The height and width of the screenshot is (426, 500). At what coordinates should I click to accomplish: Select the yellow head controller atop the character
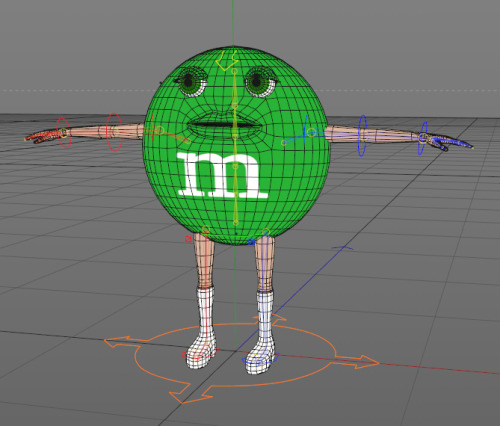click(227, 60)
